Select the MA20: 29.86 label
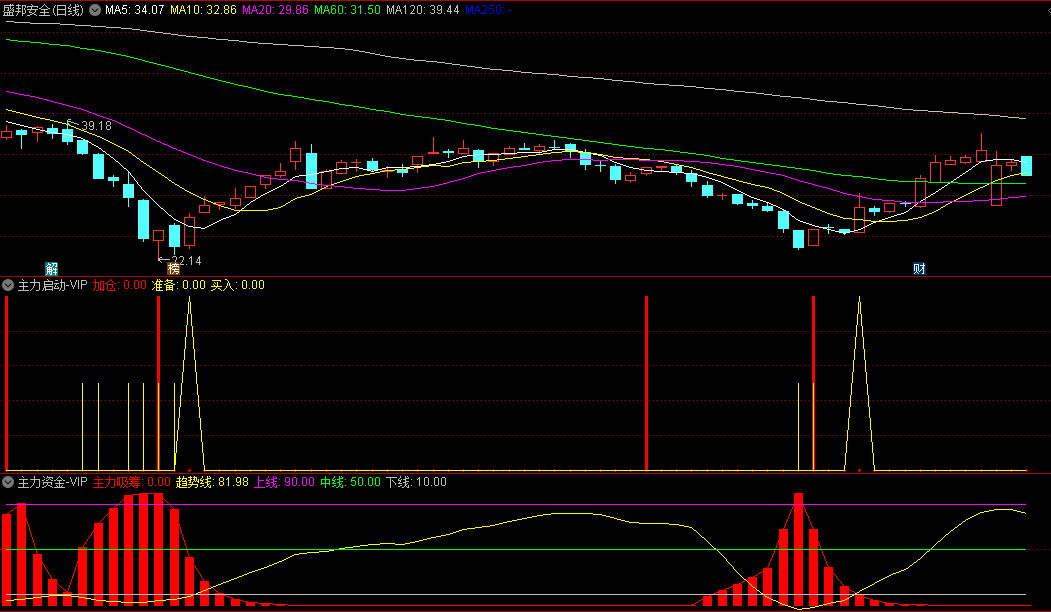The width and height of the screenshot is (1051, 612). point(275,10)
